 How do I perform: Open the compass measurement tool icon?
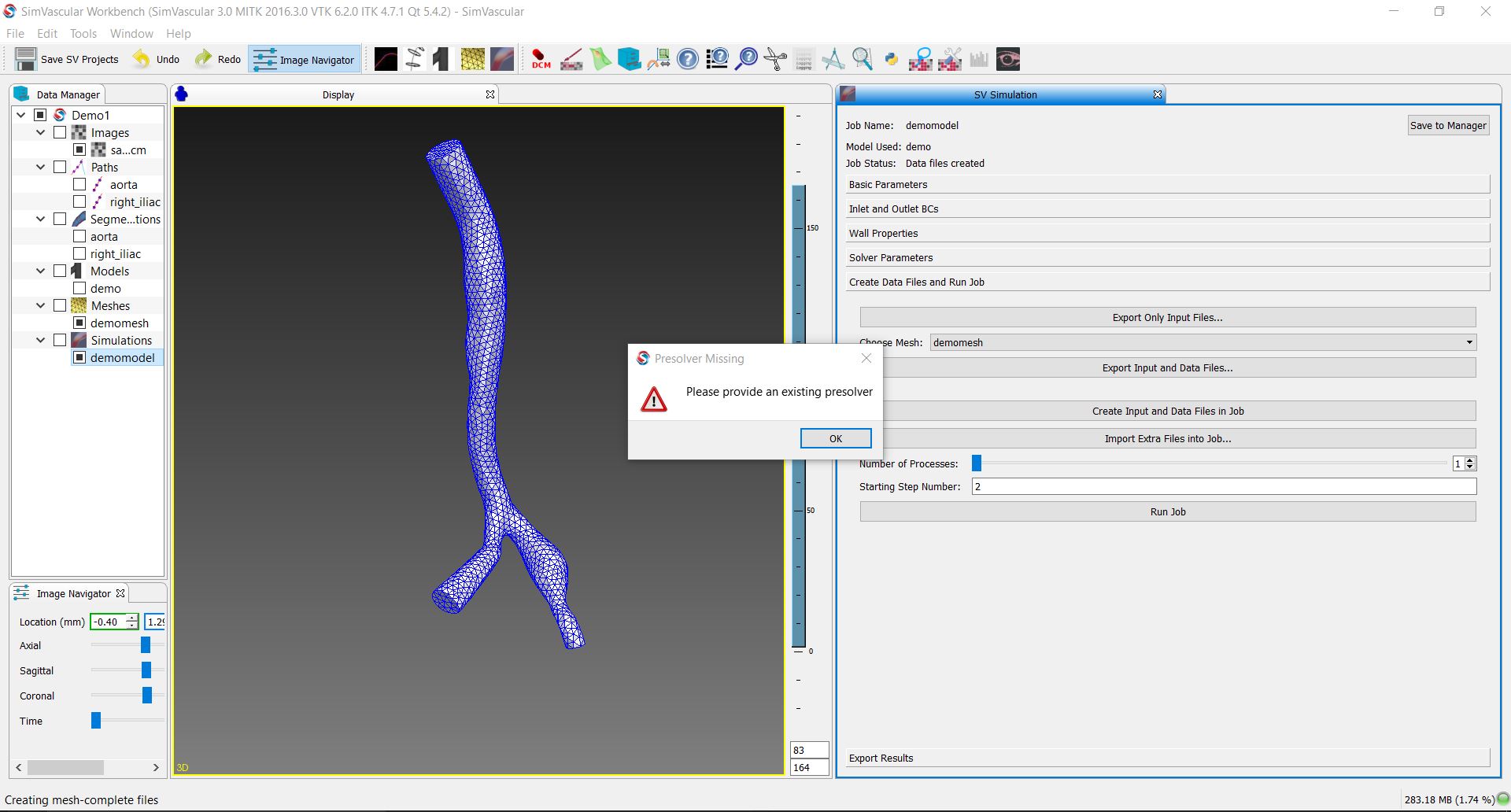(833, 59)
